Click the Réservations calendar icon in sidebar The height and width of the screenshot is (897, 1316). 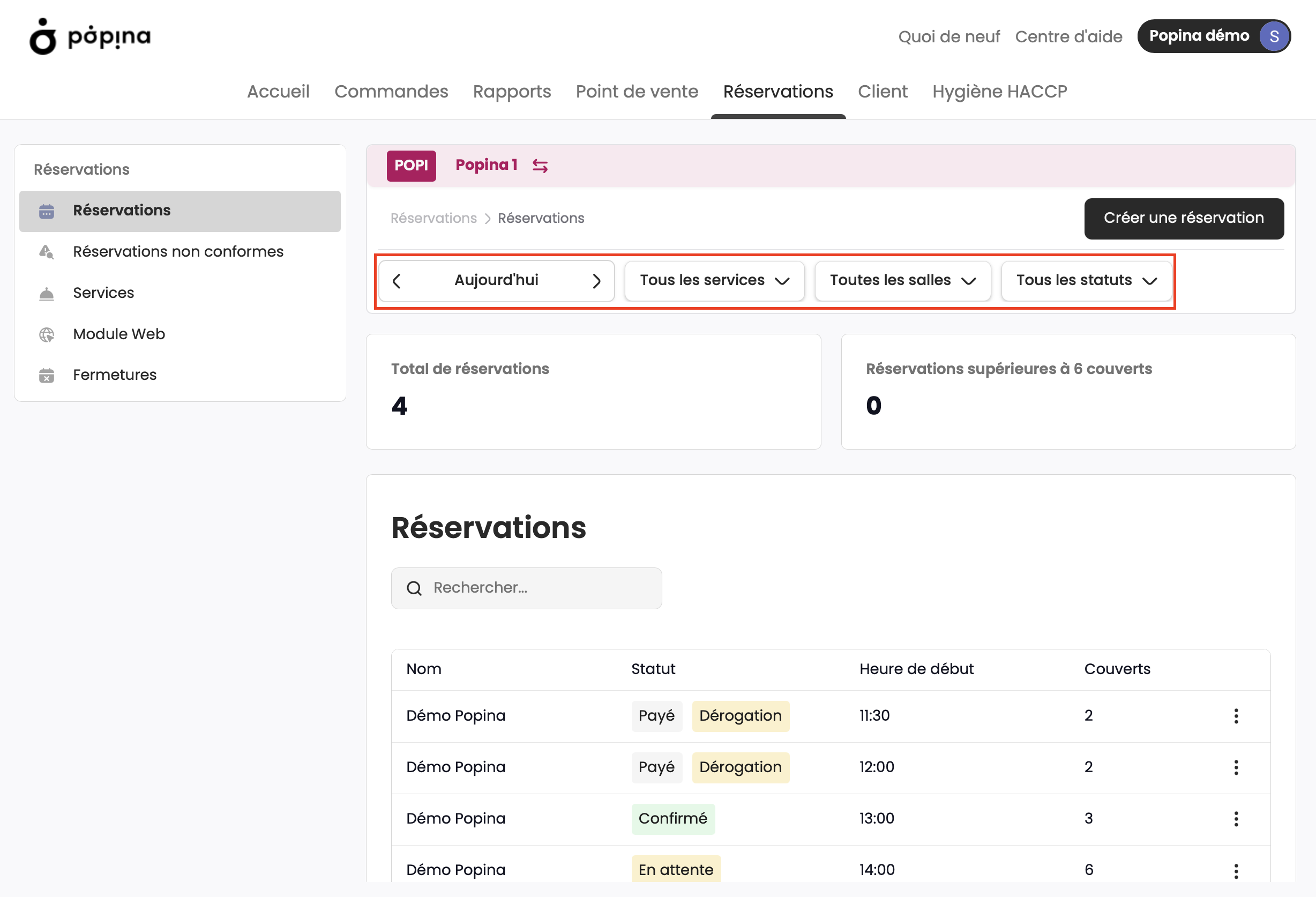click(x=47, y=211)
